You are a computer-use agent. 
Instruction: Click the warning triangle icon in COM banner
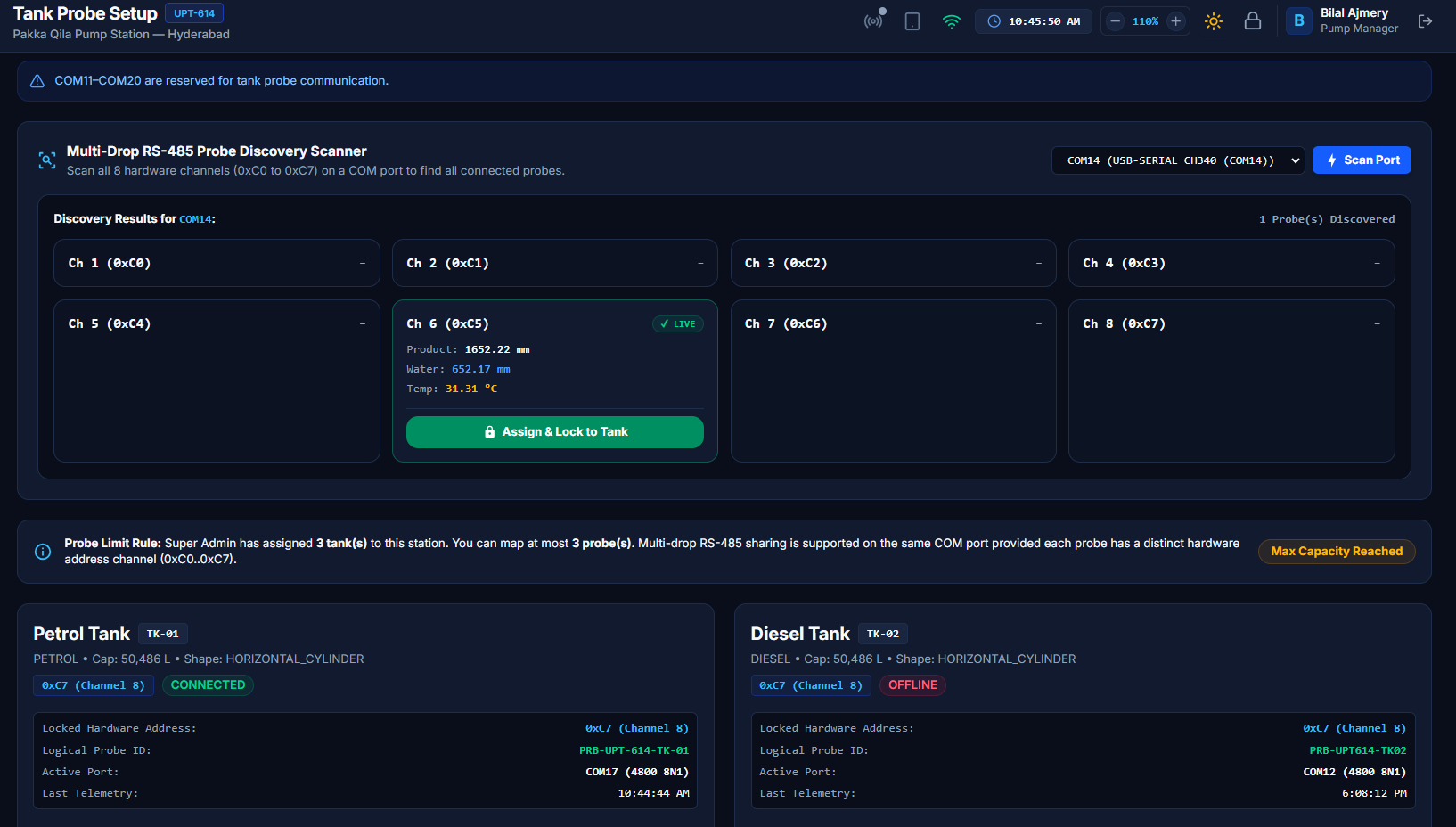(37, 81)
